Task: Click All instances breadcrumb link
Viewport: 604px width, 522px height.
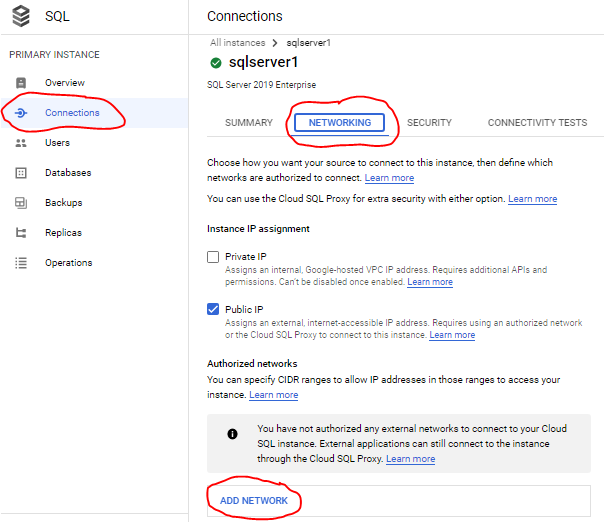Action: tap(238, 43)
